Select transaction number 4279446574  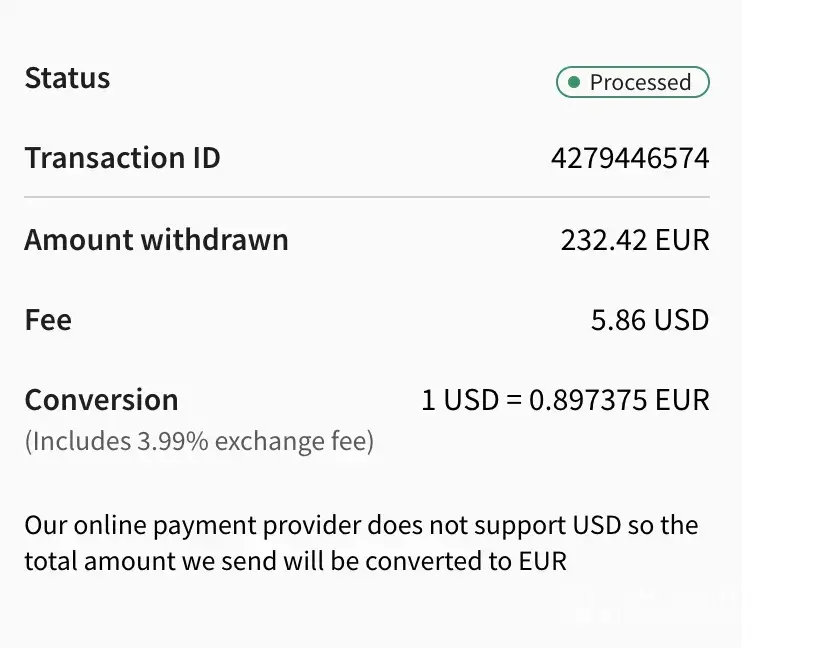coord(629,158)
